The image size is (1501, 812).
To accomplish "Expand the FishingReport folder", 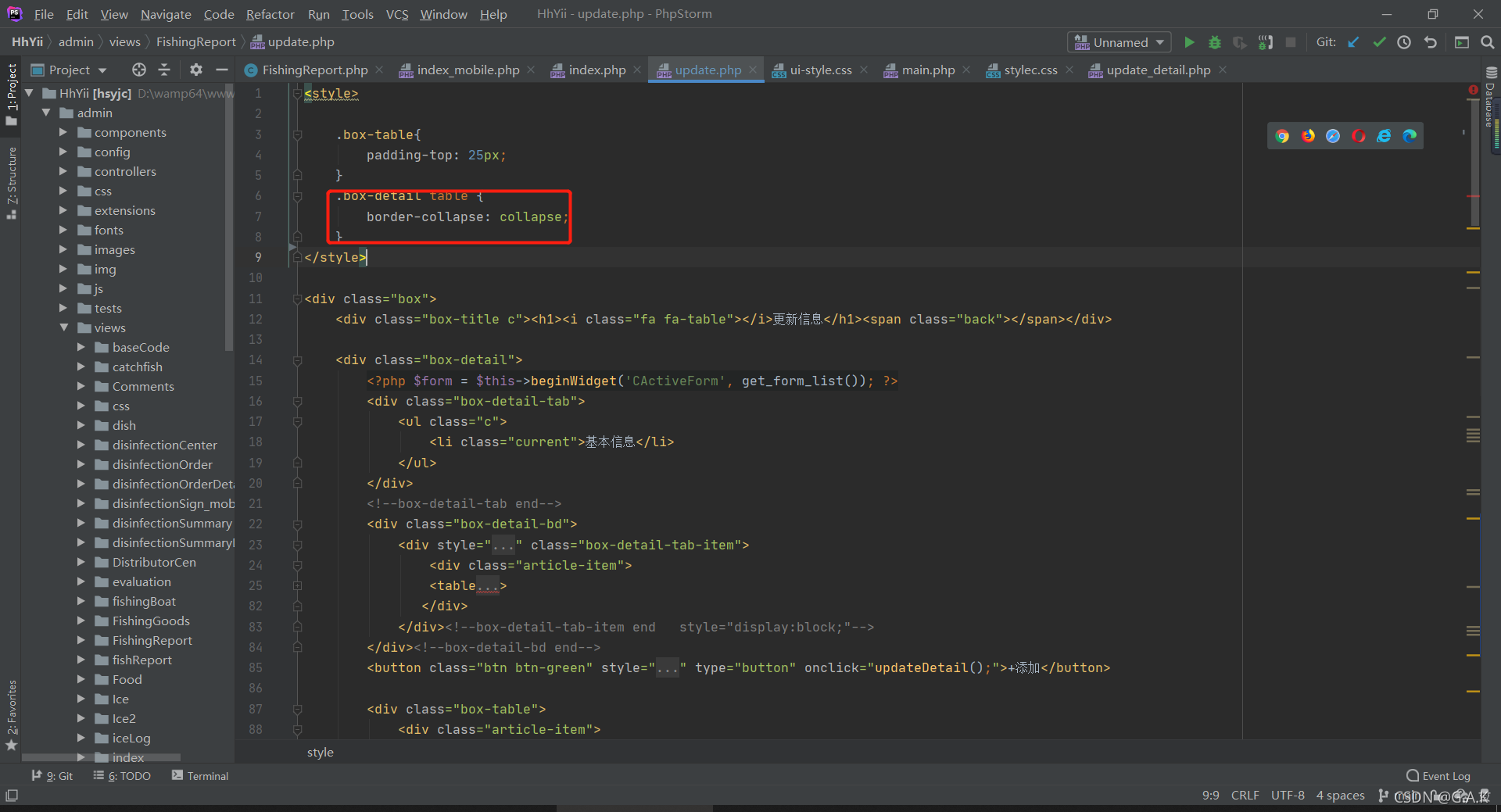I will tap(81, 640).
